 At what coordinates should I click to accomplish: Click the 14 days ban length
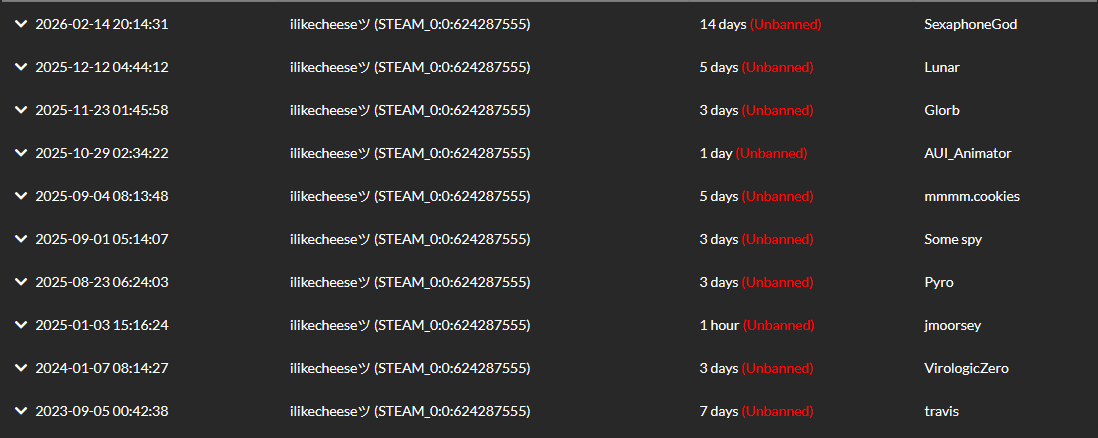(723, 24)
